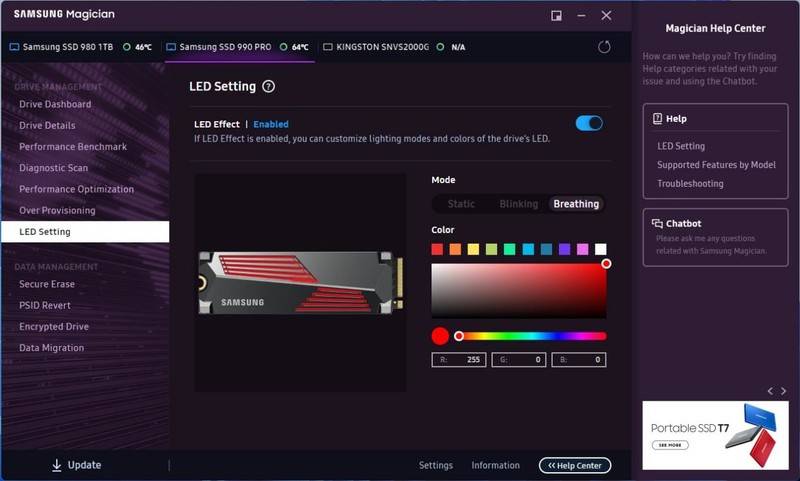Viewport: 800px width, 481px height.
Task: Toggle the LED Effect switch off
Action: coord(589,123)
